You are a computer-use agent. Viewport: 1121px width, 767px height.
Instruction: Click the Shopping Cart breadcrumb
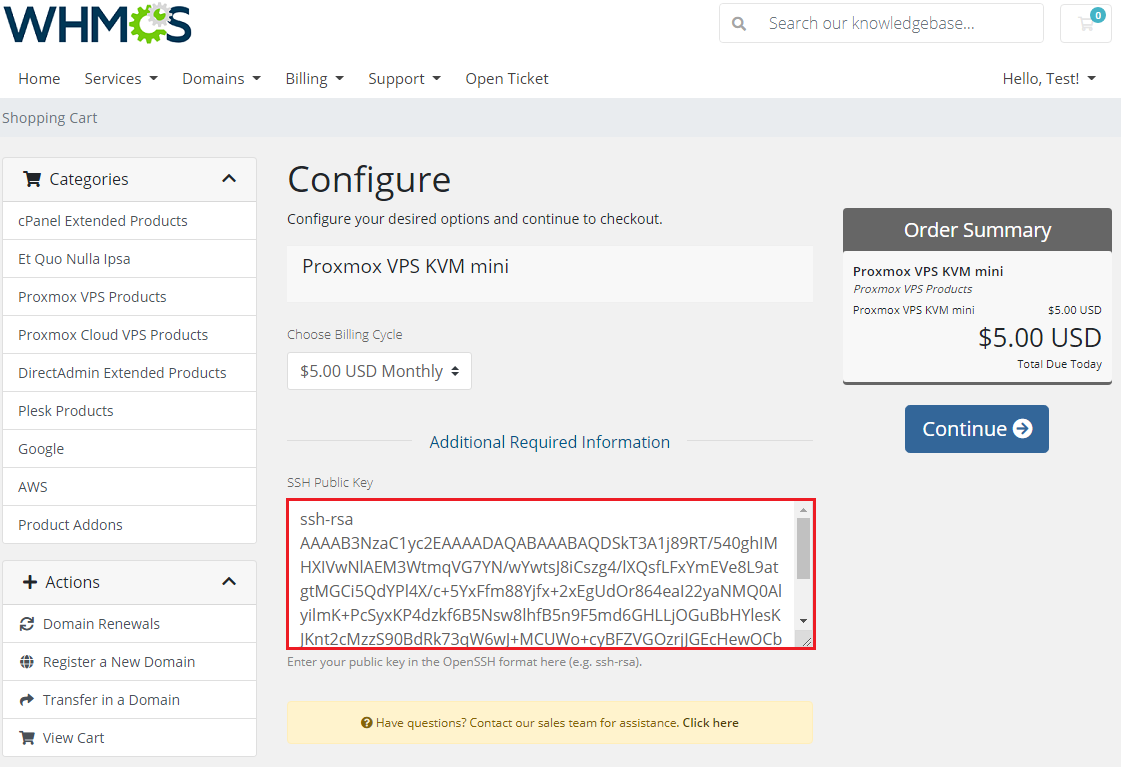click(49, 118)
